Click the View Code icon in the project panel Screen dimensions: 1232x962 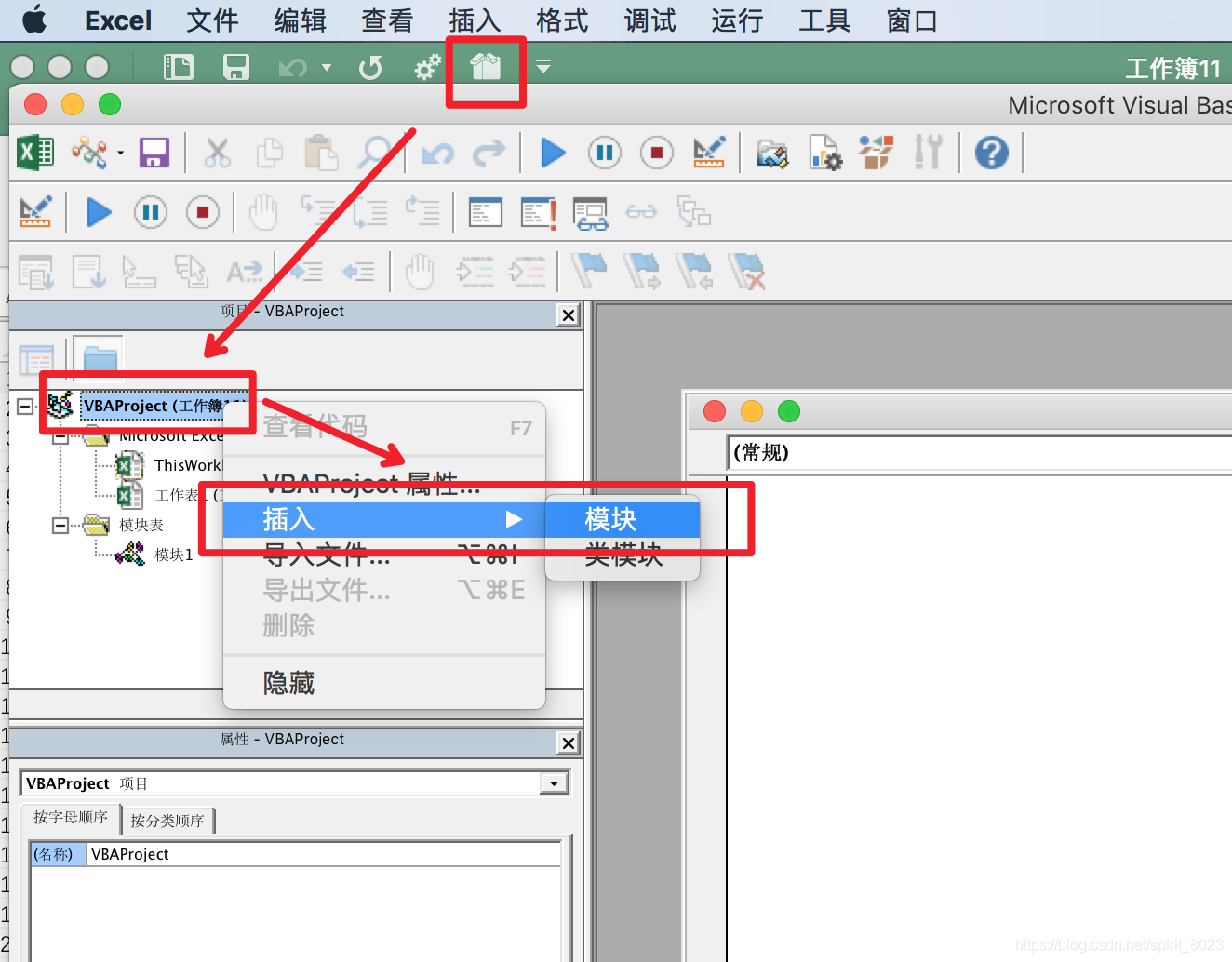(x=36, y=360)
